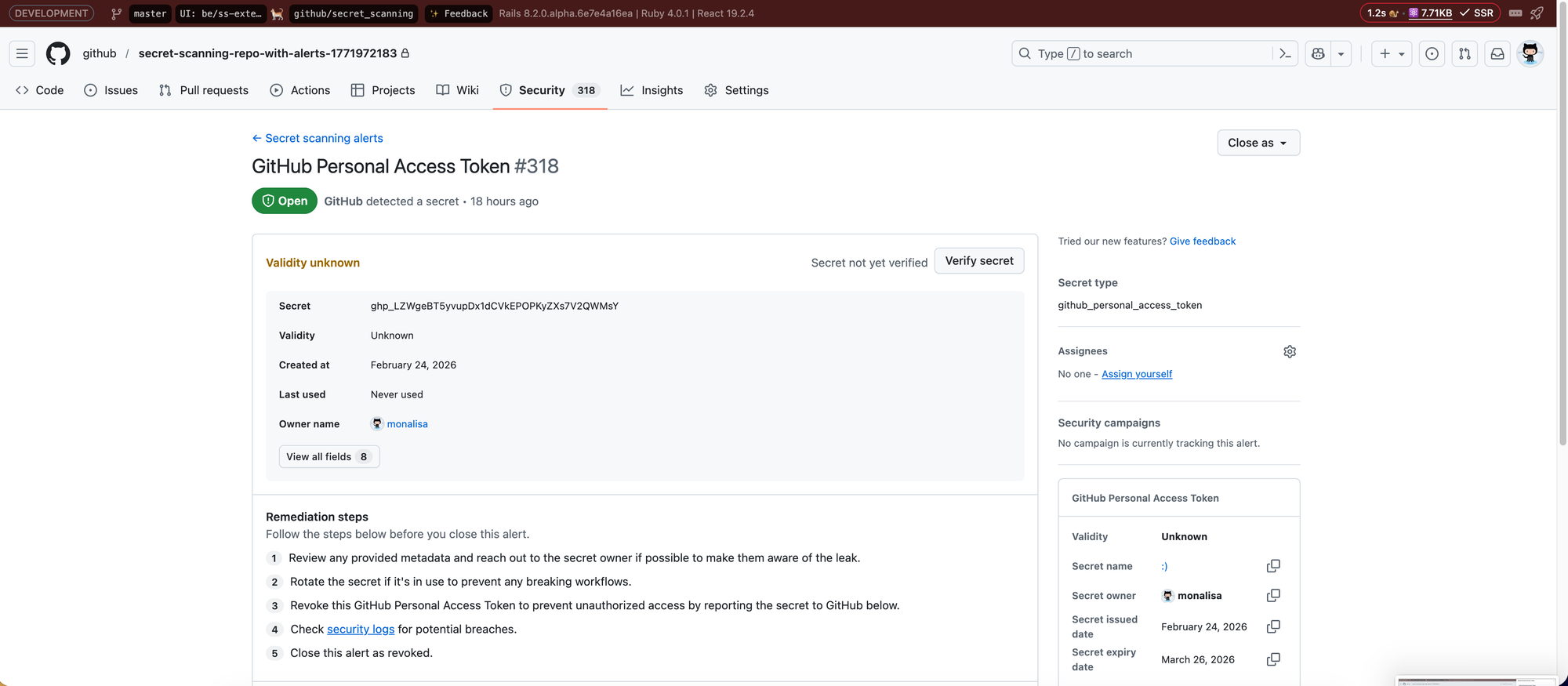Screen dimensions: 1568x686
Task: Click the March 26, 2026 expiry value
Action: (x=1198, y=659)
